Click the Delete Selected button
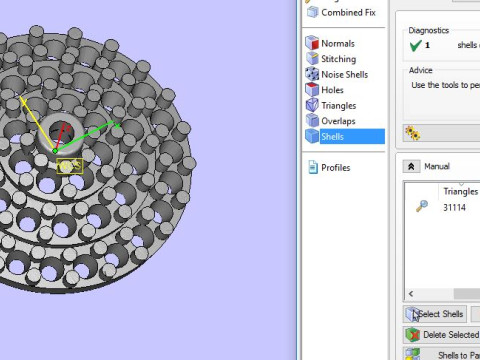The width and height of the screenshot is (480, 360). (442, 335)
